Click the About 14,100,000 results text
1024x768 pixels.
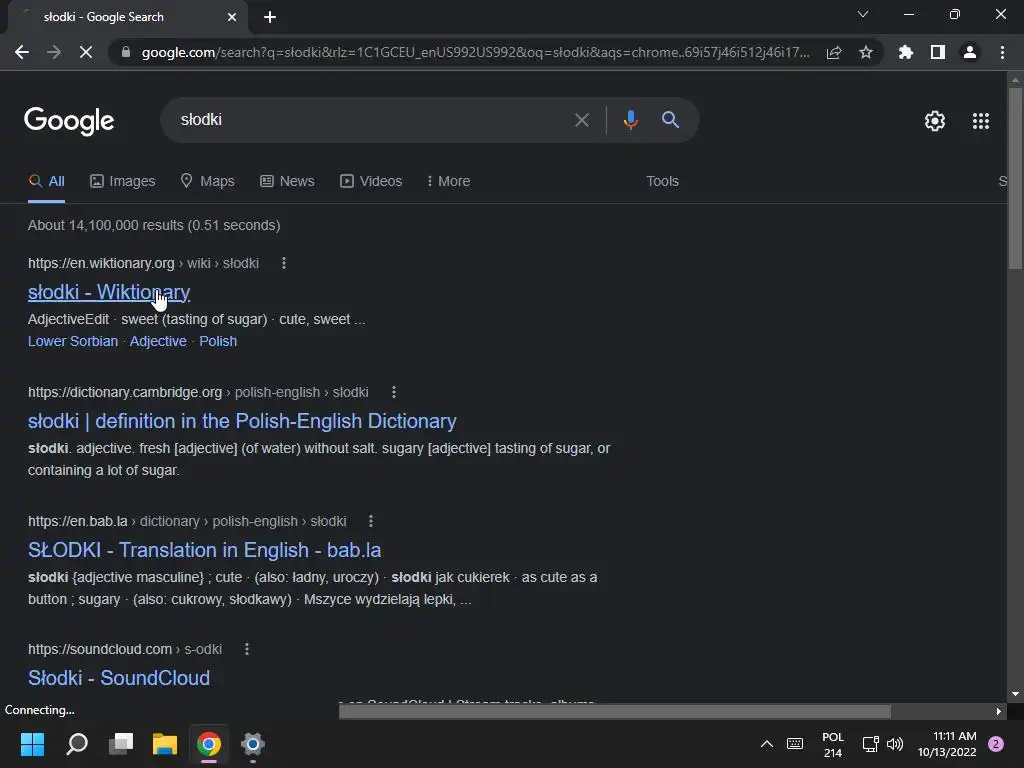pos(154,225)
